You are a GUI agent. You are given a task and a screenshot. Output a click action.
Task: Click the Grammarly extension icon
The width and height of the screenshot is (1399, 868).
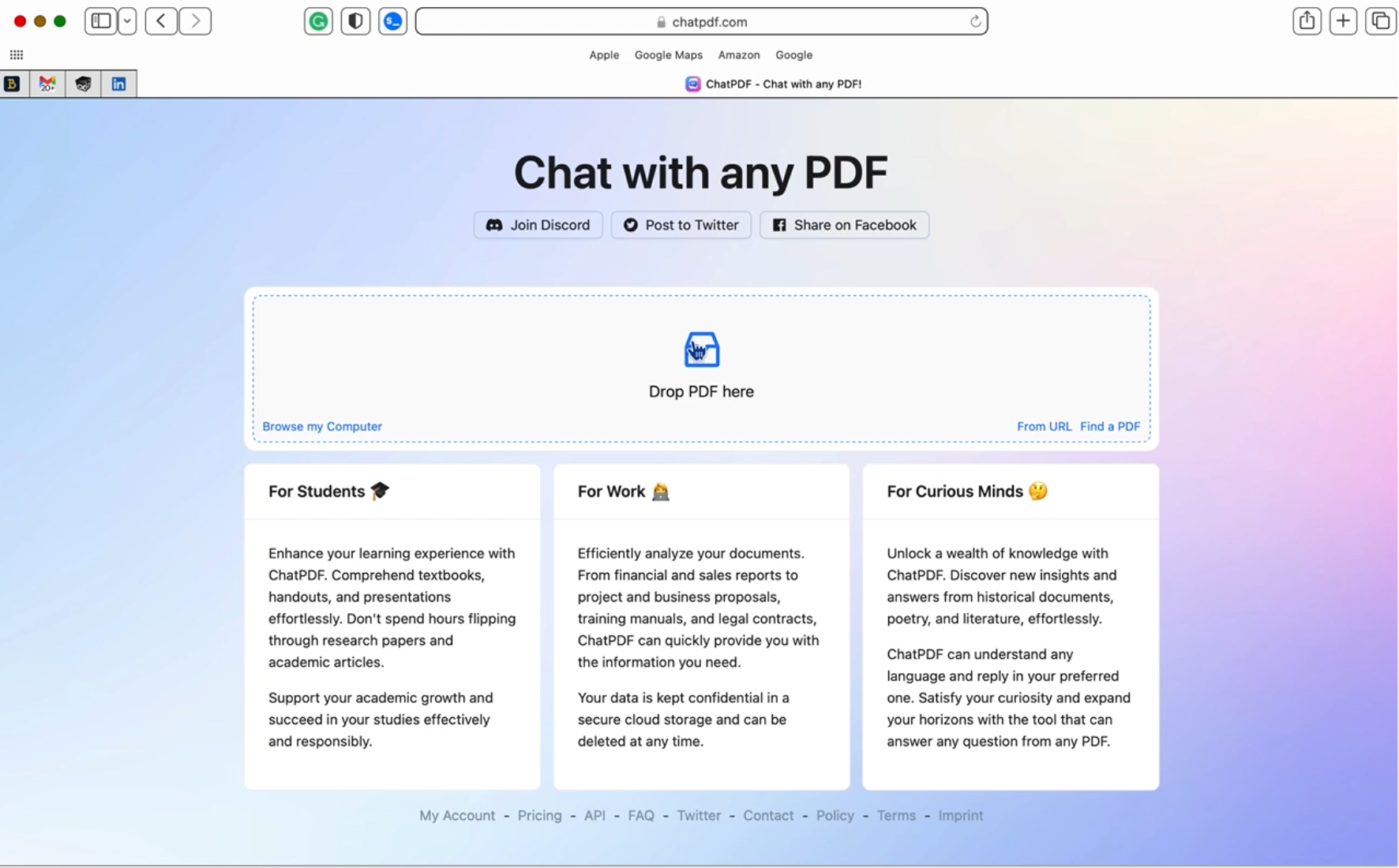point(318,21)
